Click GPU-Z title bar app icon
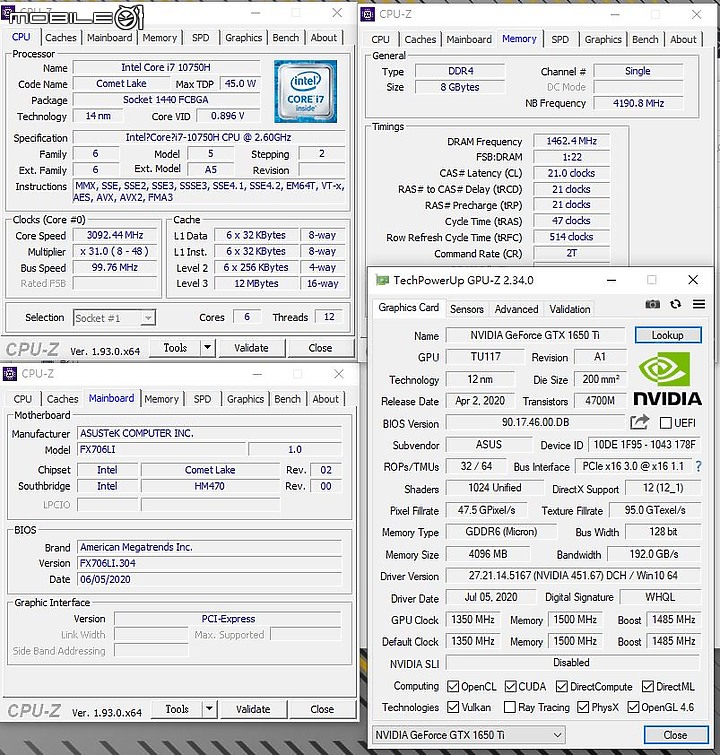This screenshot has width=720, height=755. (x=382, y=280)
